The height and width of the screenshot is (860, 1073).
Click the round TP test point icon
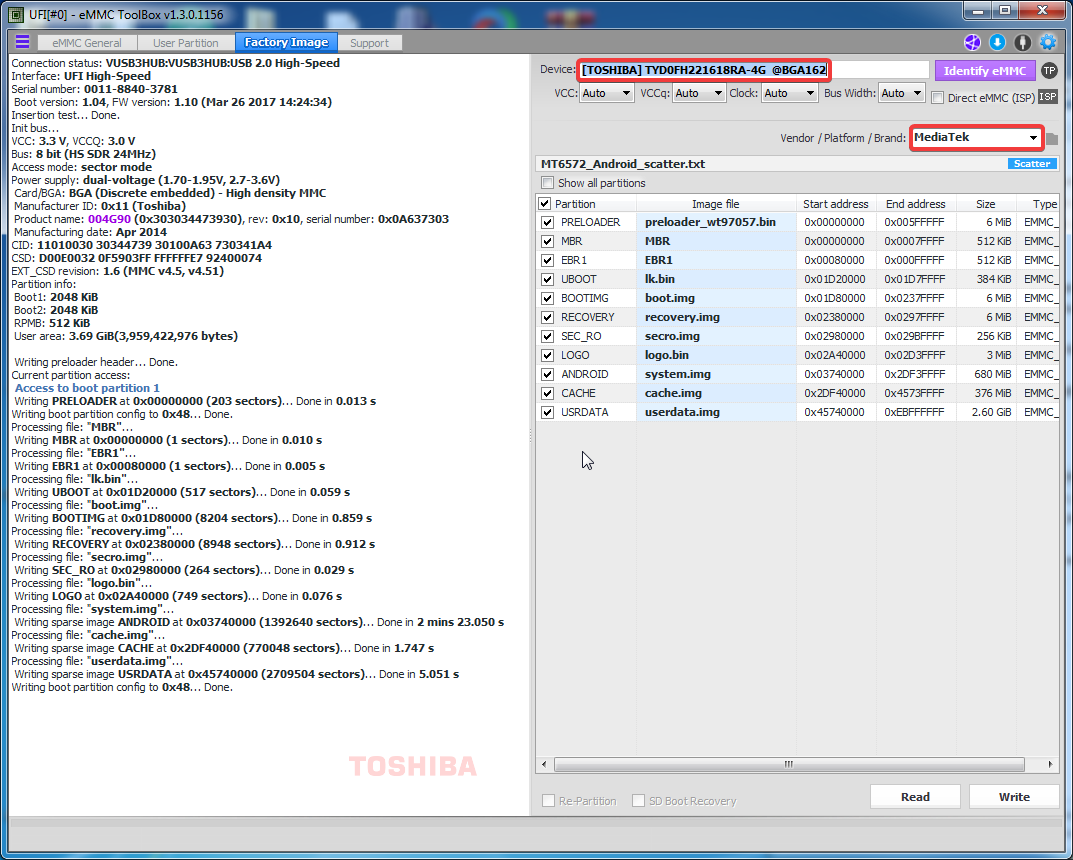pyautogui.click(x=1049, y=70)
